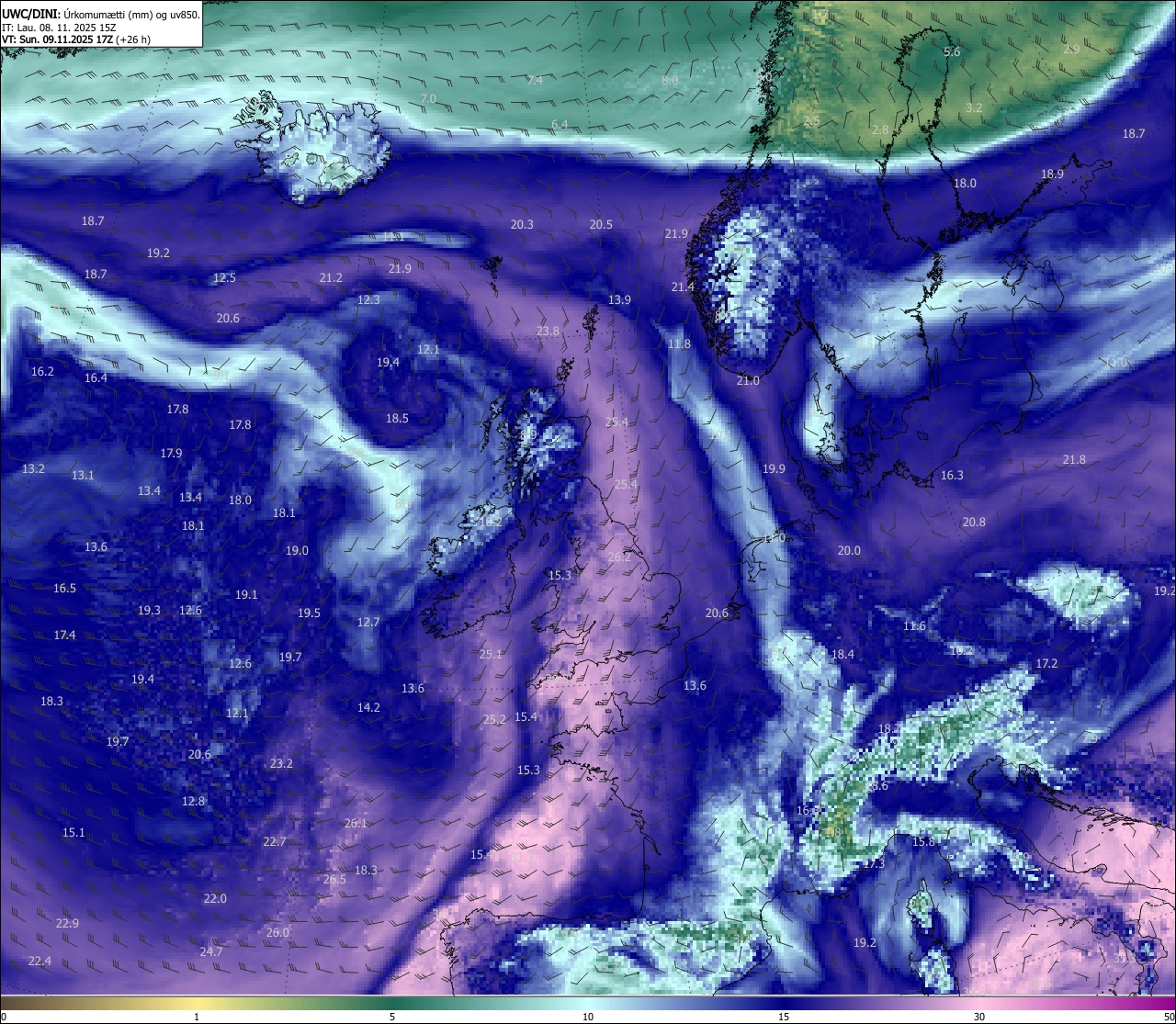The image size is (1176, 1024).
Task: Click the value 19.9 near Denmark
Action: pos(774,468)
